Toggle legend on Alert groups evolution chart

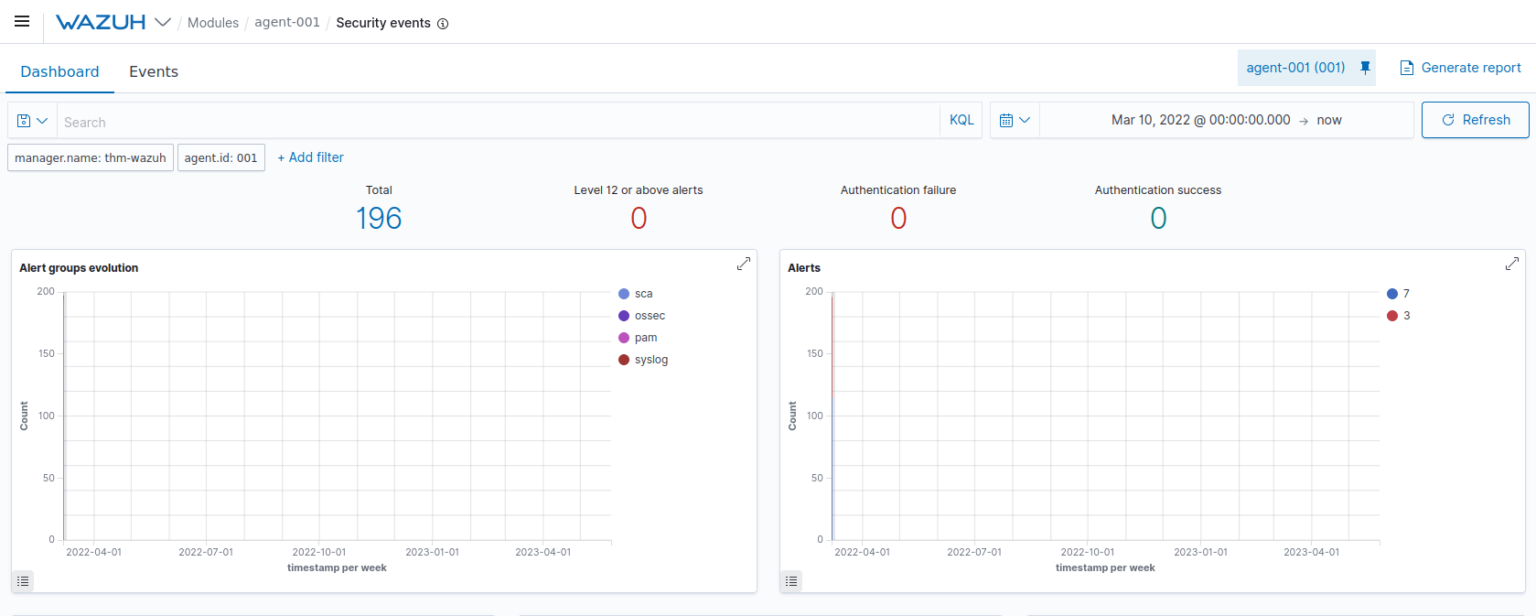point(24,580)
